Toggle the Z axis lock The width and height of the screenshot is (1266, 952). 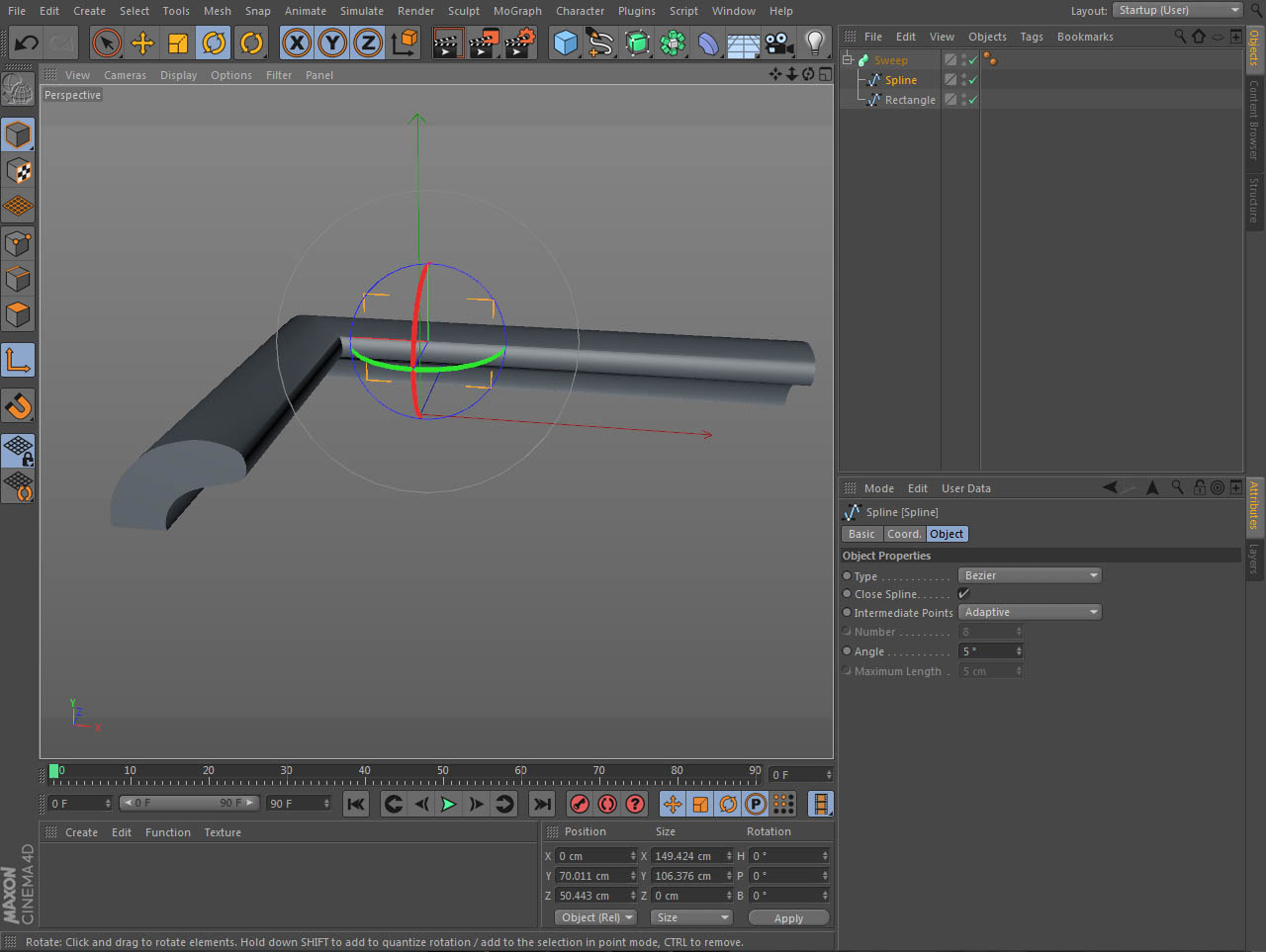click(368, 43)
